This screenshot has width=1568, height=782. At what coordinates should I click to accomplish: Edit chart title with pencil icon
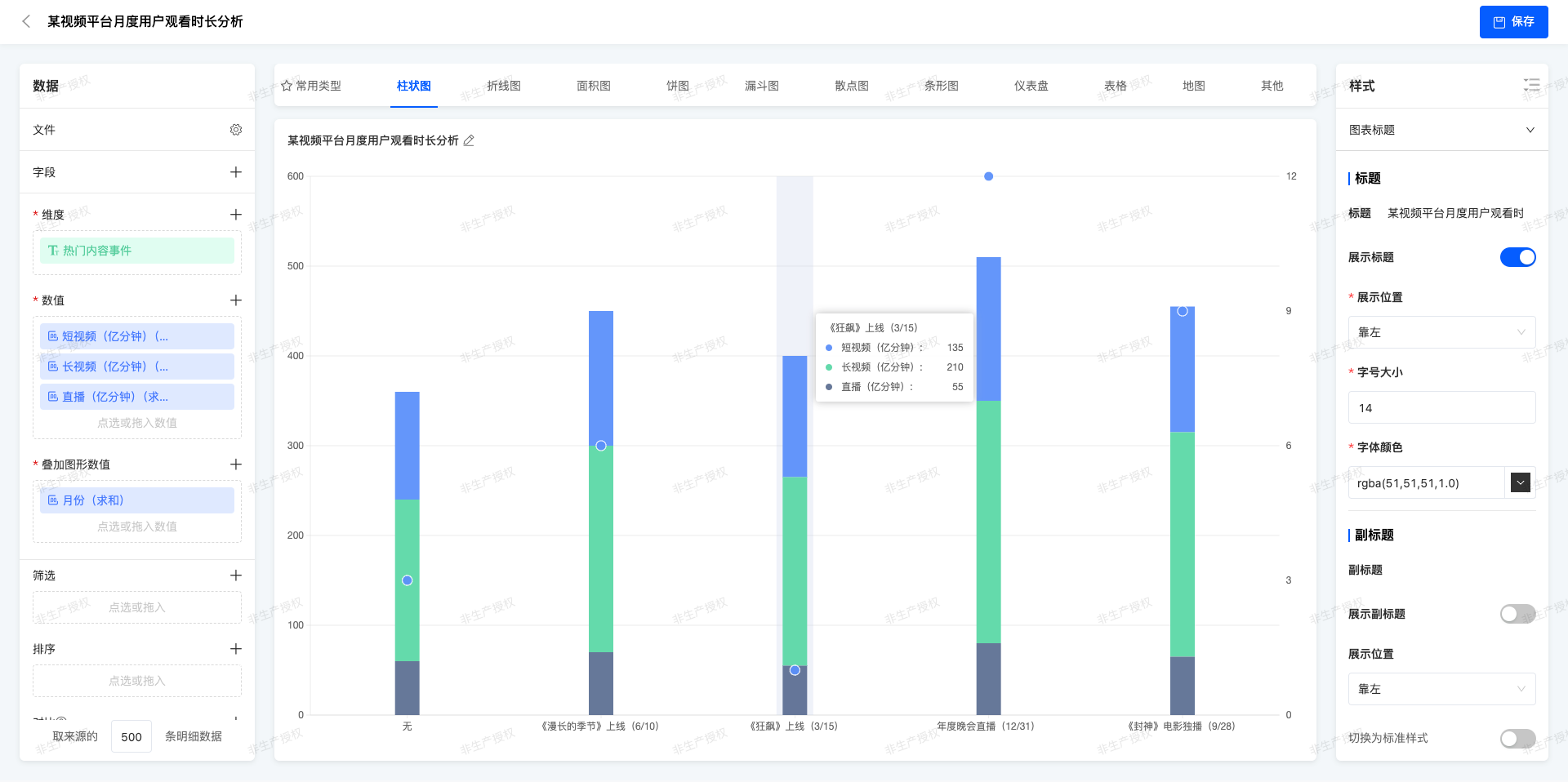pos(469,140)
